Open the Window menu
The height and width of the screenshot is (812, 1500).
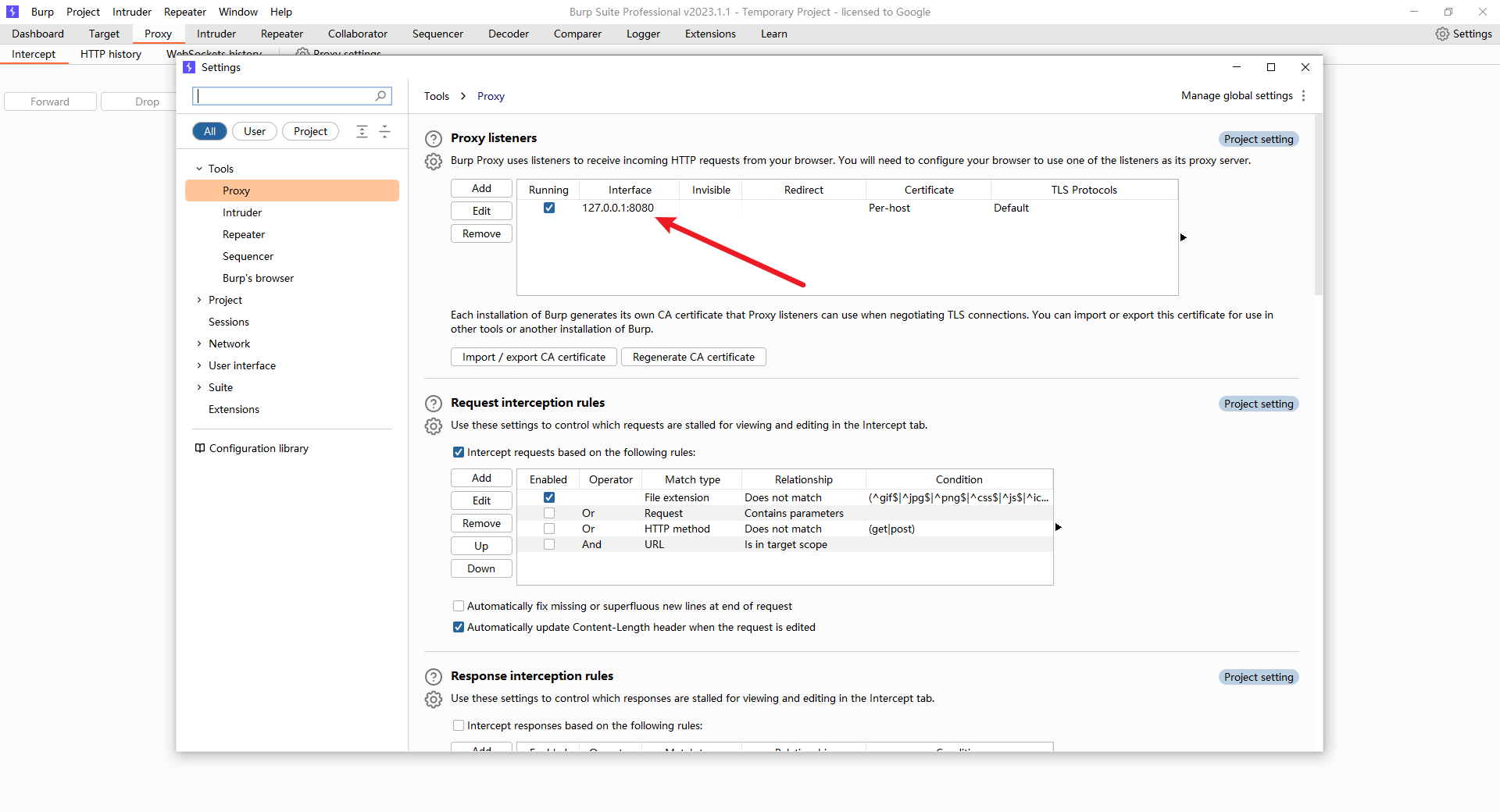pos(238,12)
